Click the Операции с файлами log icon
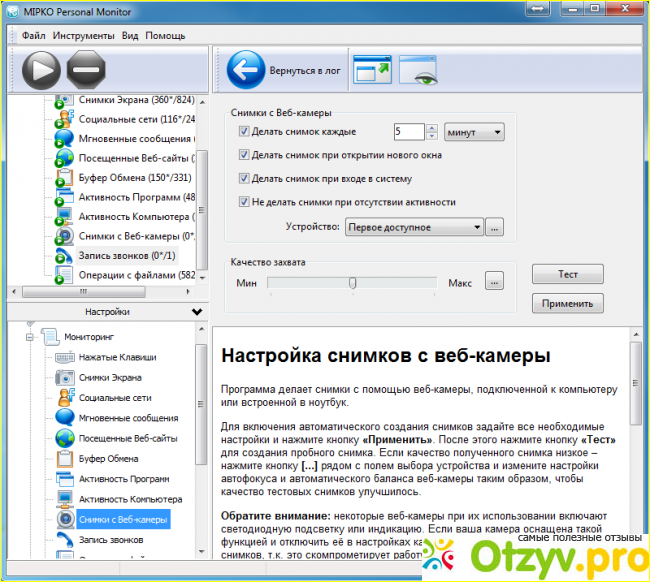 [64, 275]
